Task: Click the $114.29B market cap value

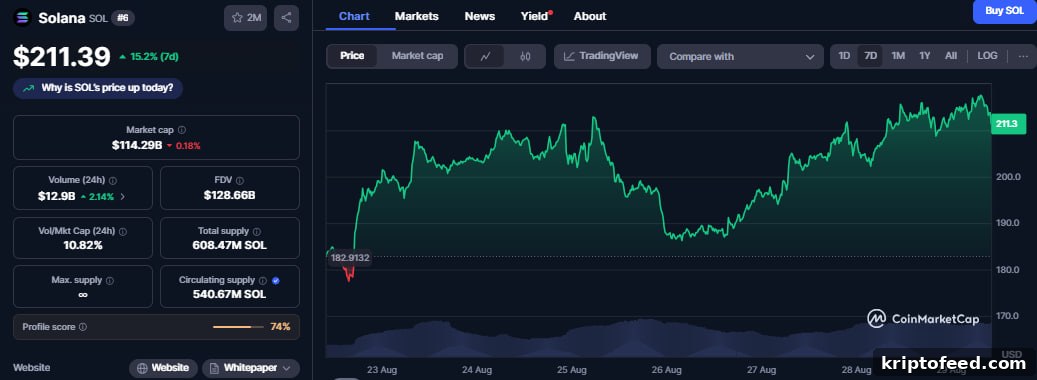Action: [x=137, y=145]
